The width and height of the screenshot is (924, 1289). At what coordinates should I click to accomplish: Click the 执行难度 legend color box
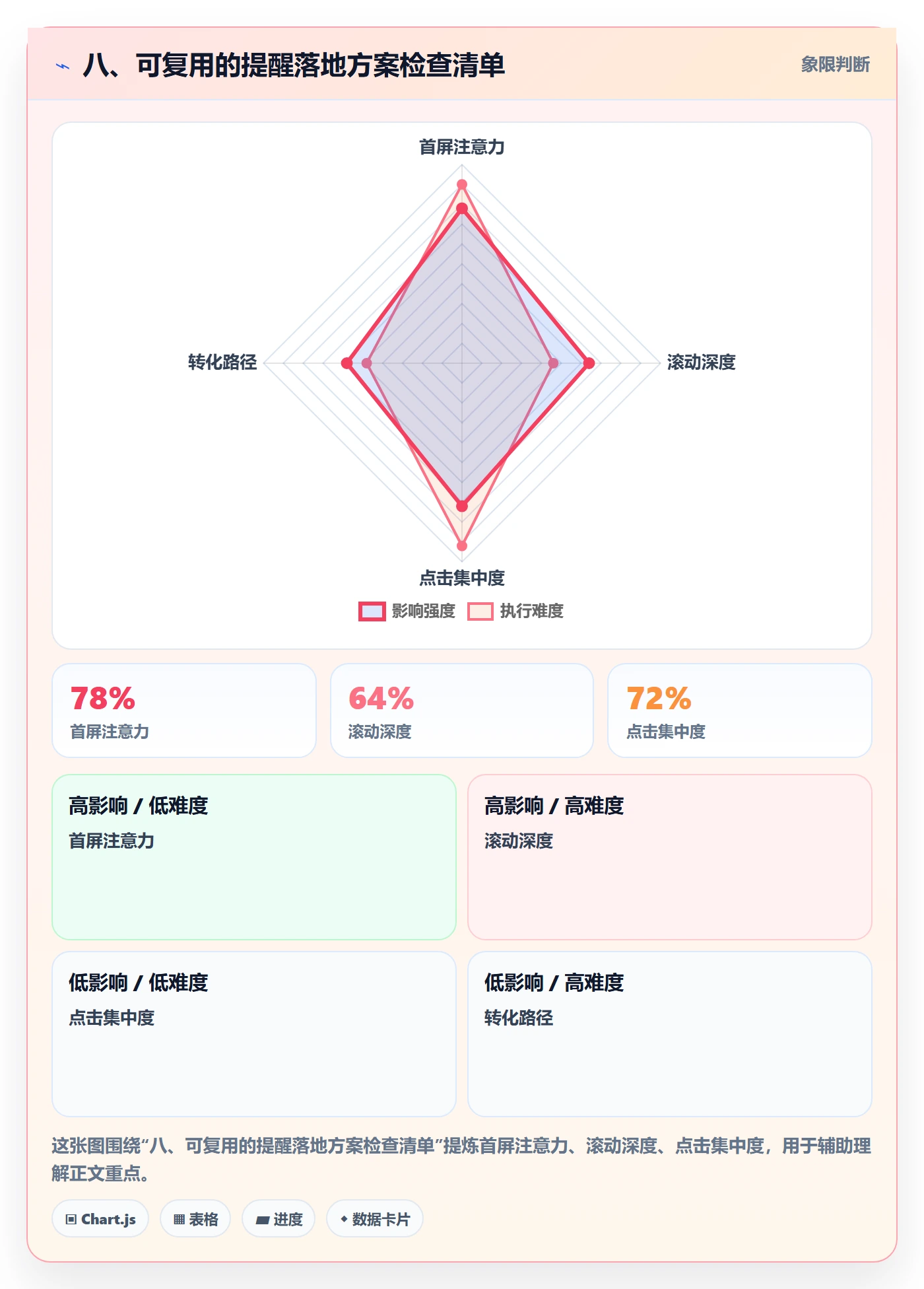[x=480, y=611]
